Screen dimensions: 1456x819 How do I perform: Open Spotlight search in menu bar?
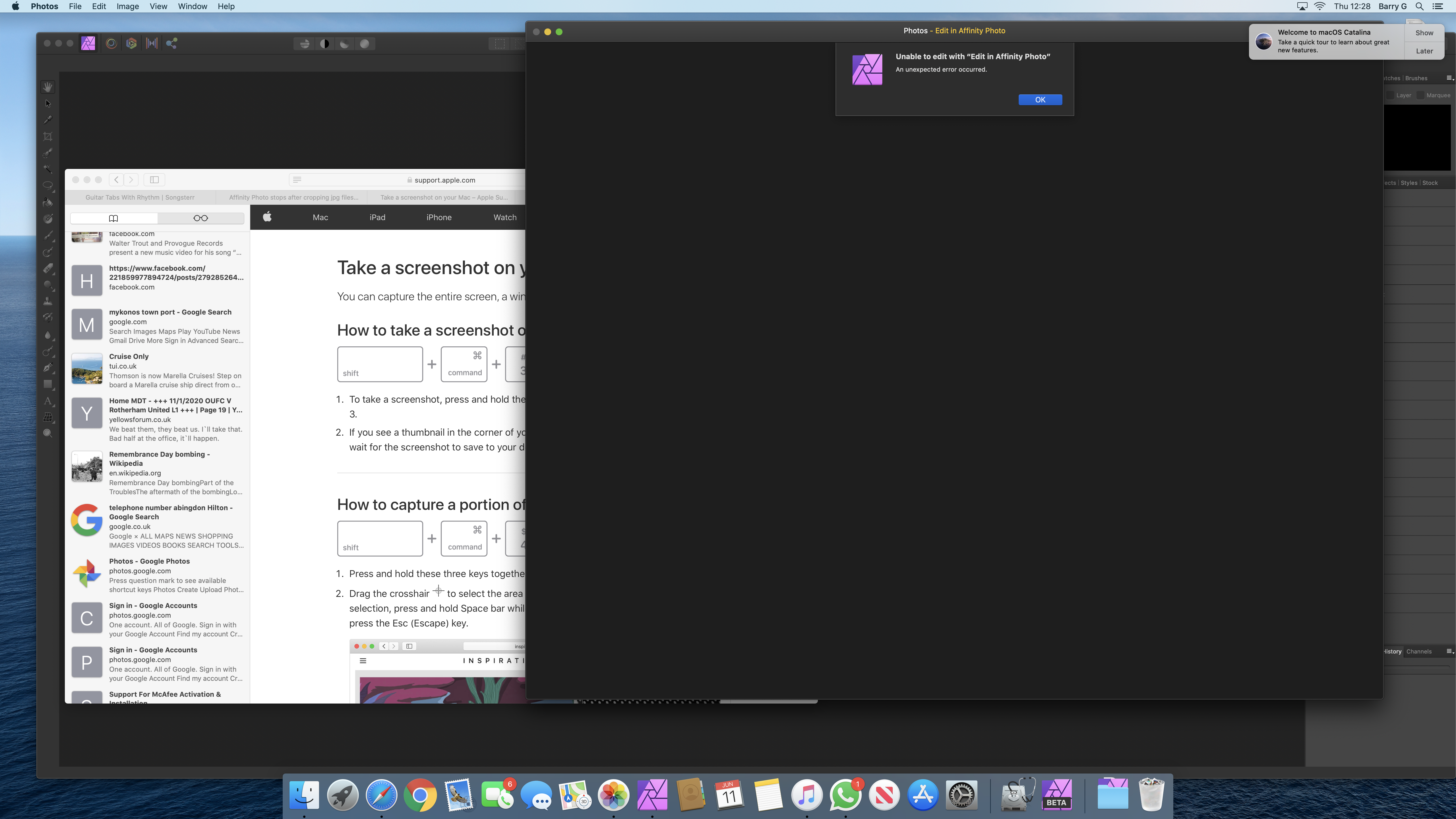[1419, 6]
